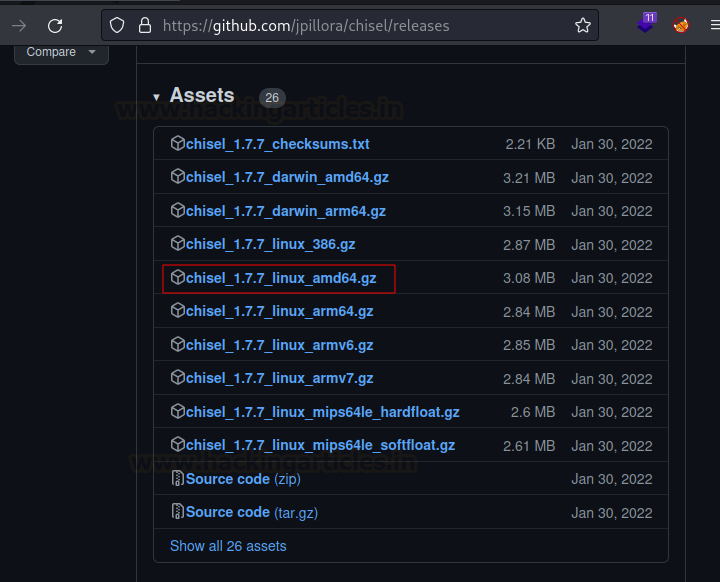
Task: Click the 2.61 MB size text
Action: (x=529, y=446)
